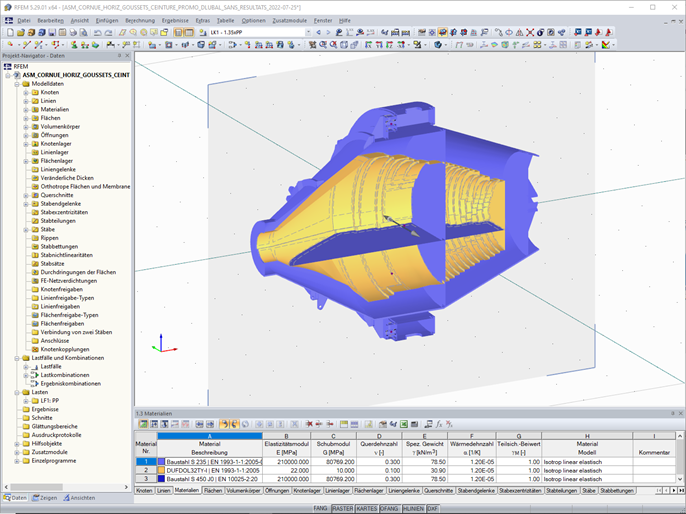The height and width of the screenshot is (514, 686).
Task: Click the PDF export icon in top toolbar
Action: pyautogui.click(x=598, y=32)
